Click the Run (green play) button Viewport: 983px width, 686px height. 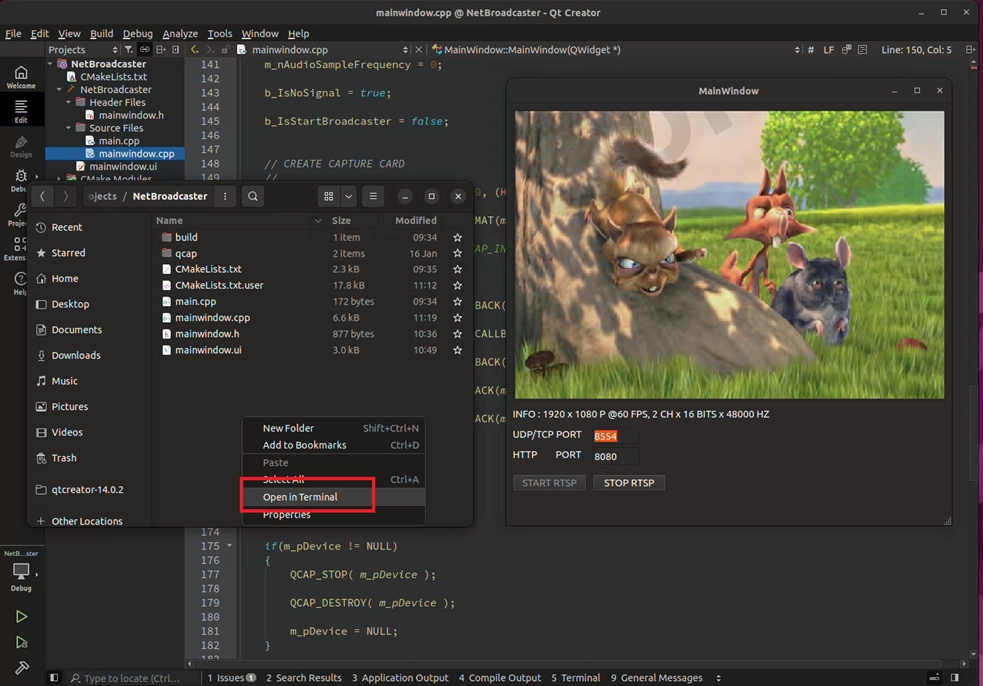(21, 616)
